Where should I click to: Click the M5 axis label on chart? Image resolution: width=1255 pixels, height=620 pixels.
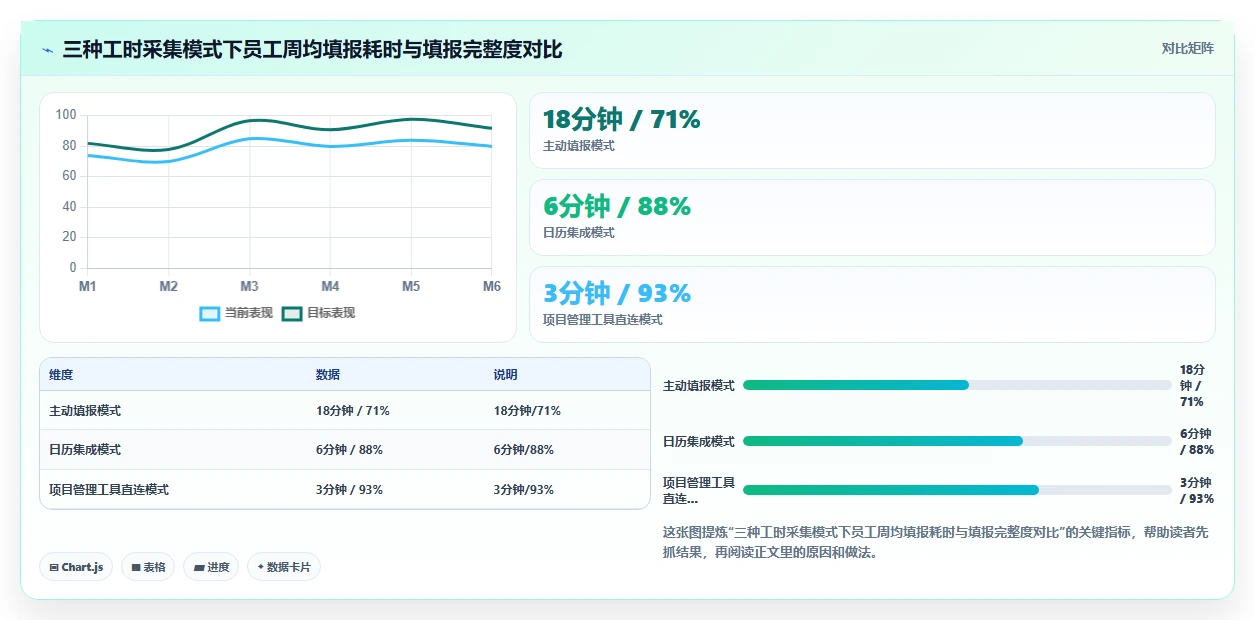pos(411,287)
